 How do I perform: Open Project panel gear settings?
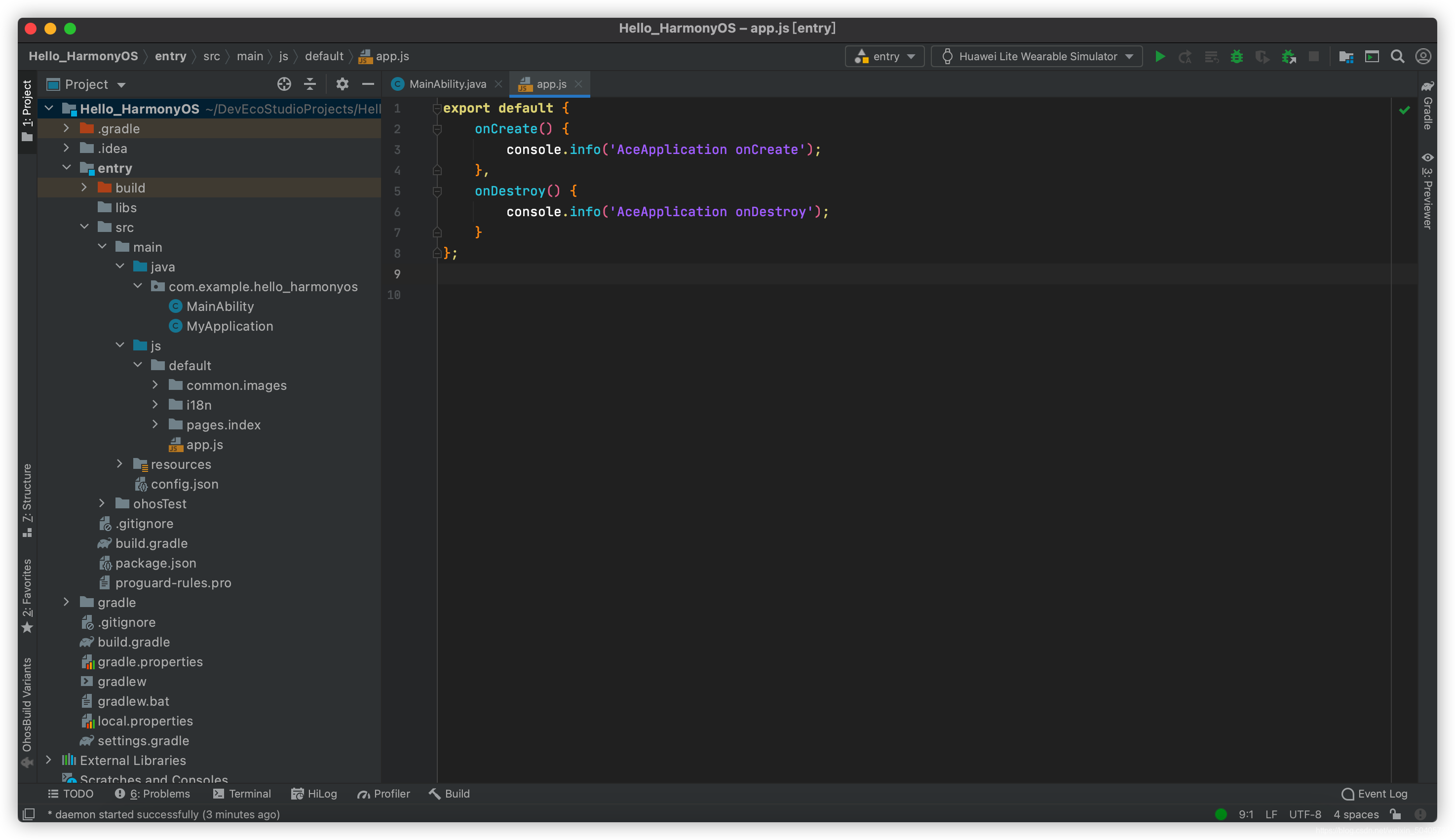coord(342,84)
